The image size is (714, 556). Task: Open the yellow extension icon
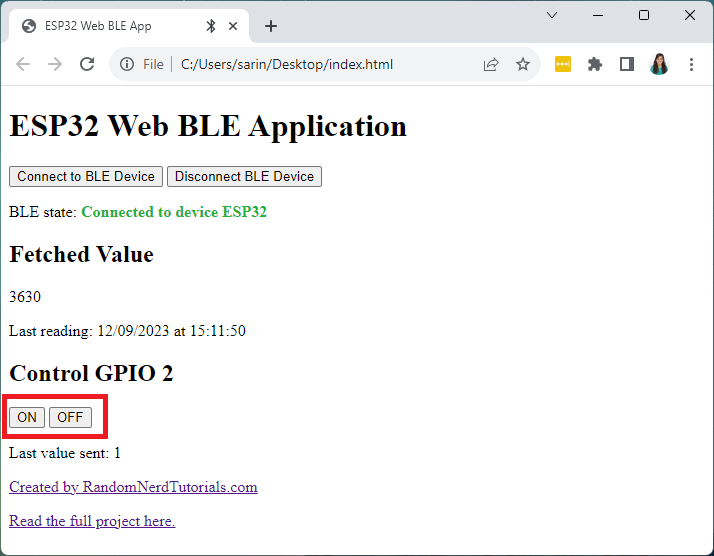point(563,64)
